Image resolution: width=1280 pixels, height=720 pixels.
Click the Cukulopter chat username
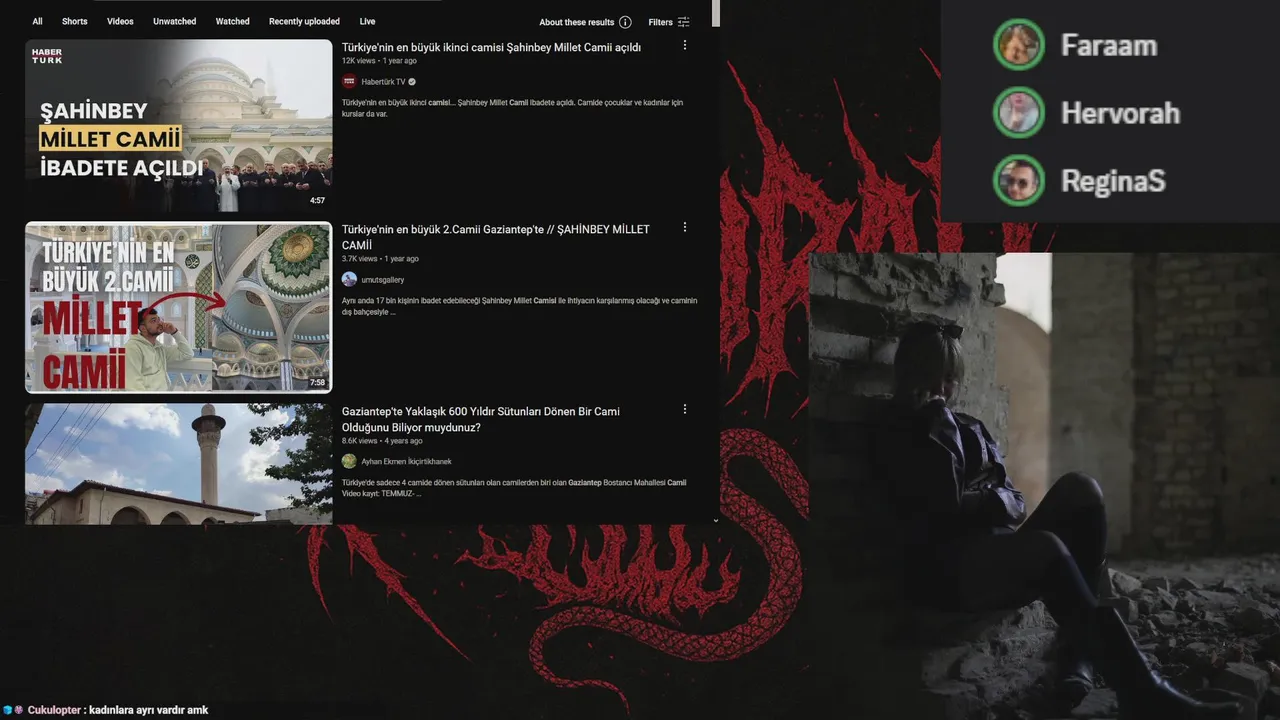click(x=55, y=710)
